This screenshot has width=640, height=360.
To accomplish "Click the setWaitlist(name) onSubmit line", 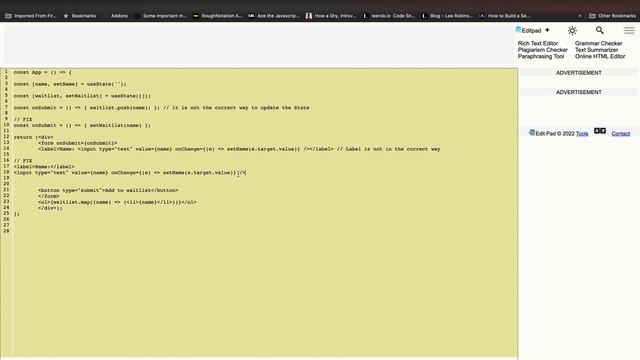I will (82, 125).
